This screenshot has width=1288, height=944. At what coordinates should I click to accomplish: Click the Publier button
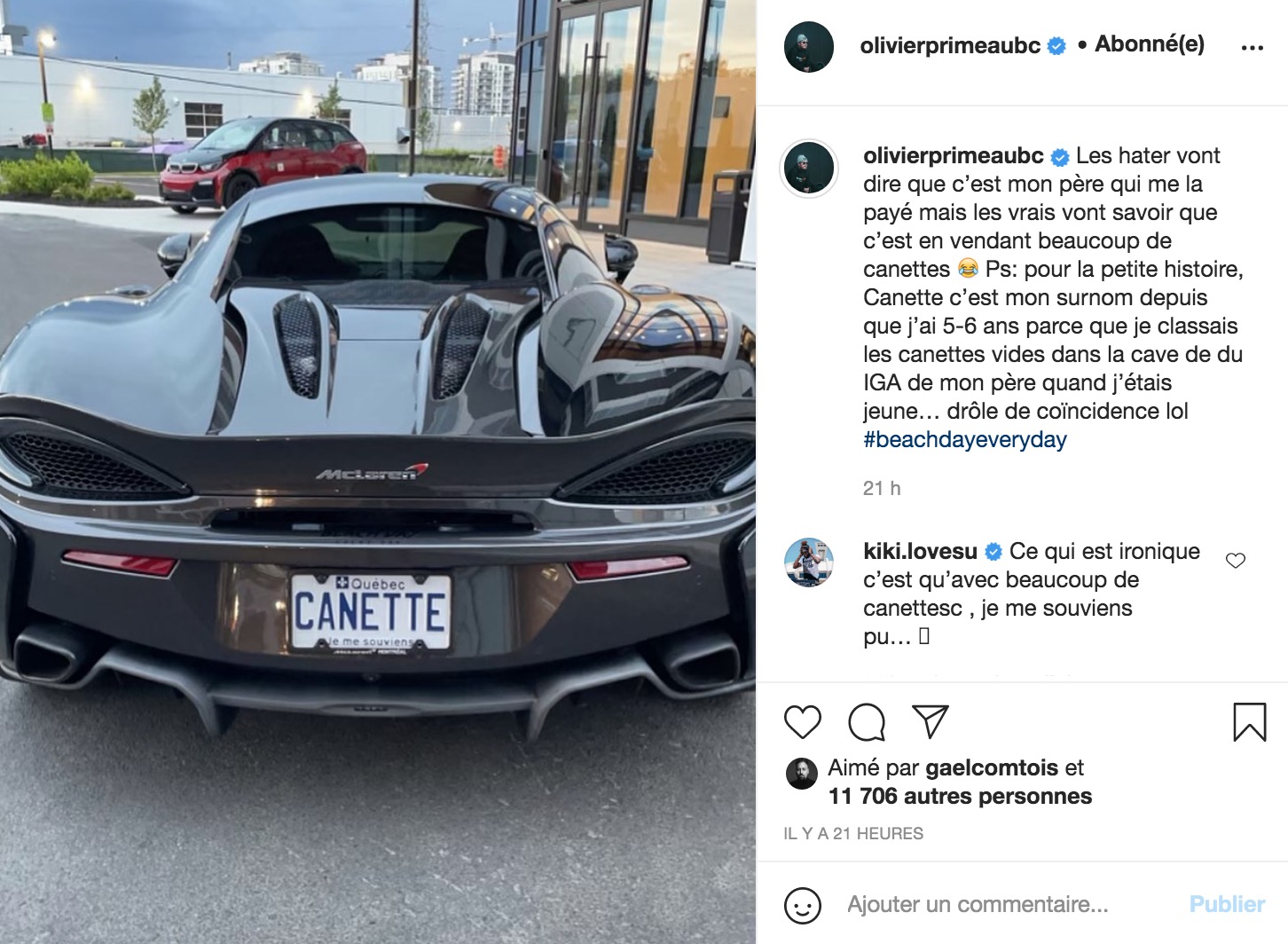(x=1227, y=904)
